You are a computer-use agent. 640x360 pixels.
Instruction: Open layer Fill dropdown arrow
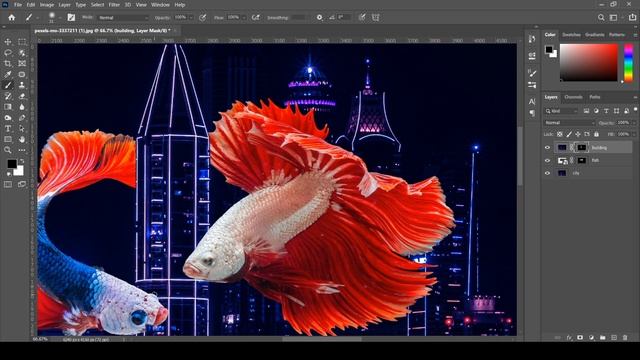[x=633, y=134]
